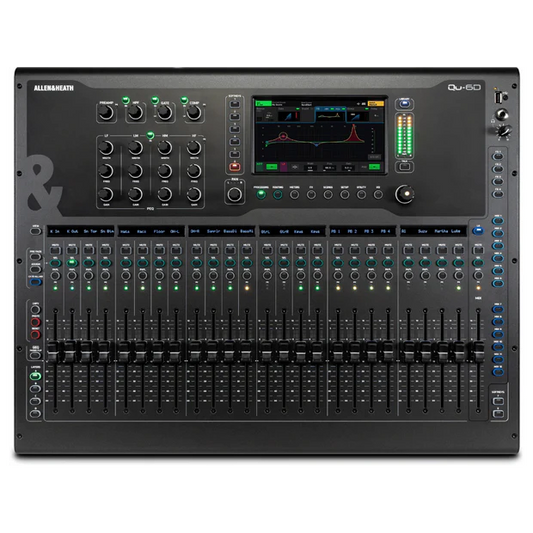
Task: Click the PREAMP gain knob
Action: click(106, 113)
